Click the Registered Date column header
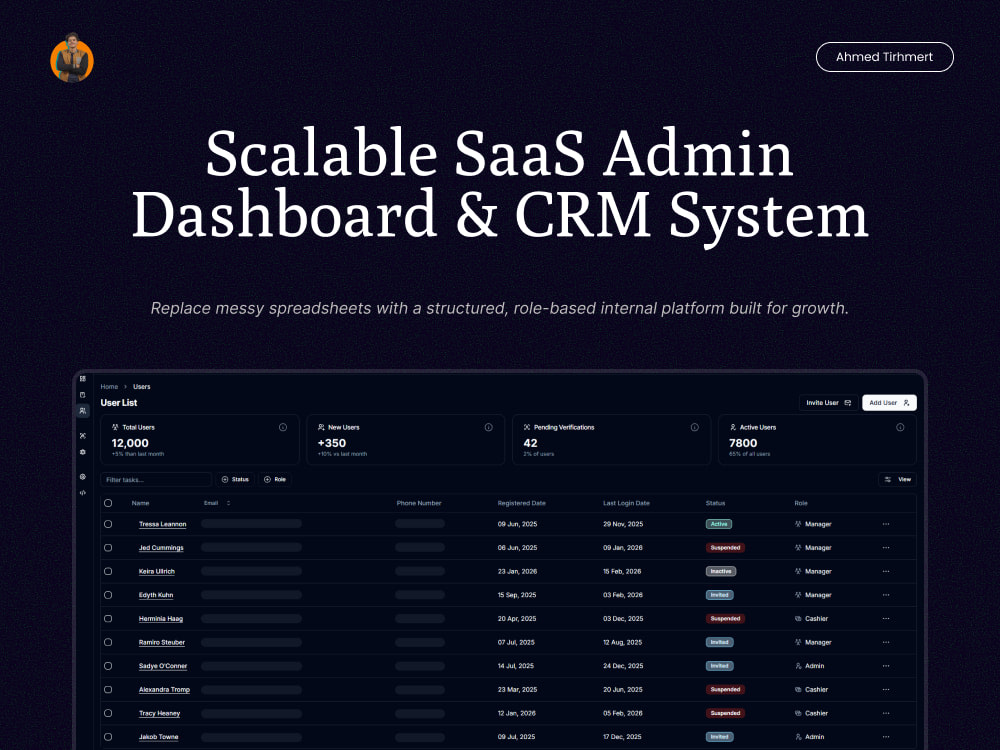Image resolution: width=1000 pixels, height=750 pixels. pyautogui.click(x=522, y=503)
